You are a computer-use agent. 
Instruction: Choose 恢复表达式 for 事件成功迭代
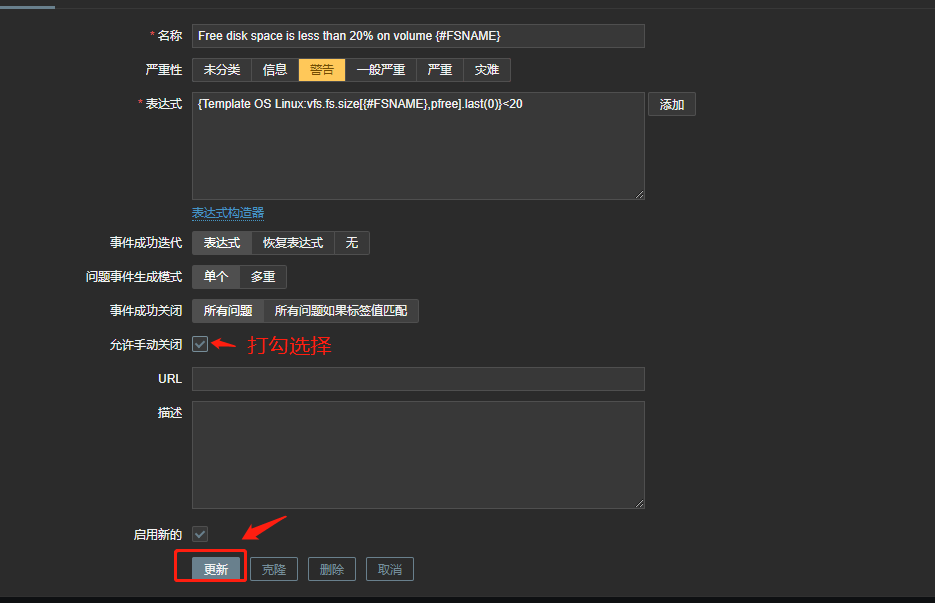[x=293, y=243]
